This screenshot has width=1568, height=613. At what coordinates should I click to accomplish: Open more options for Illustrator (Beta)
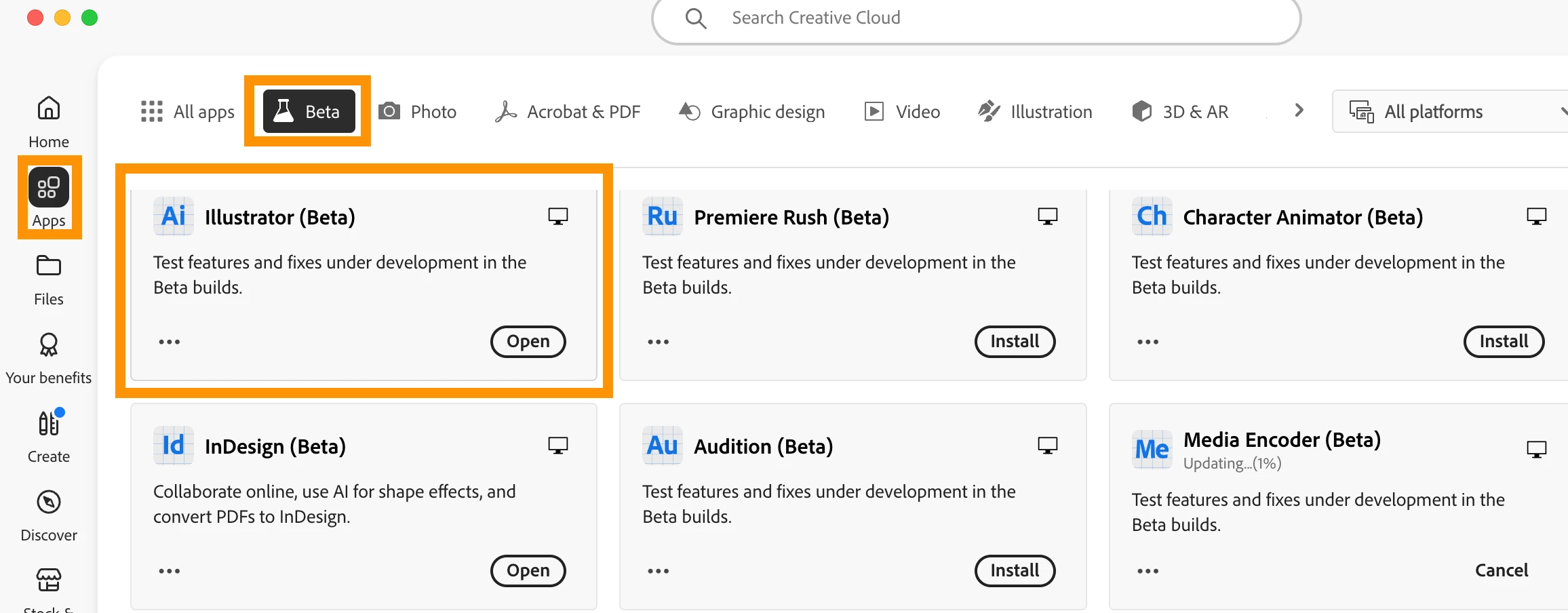click(x=170, y=342)
